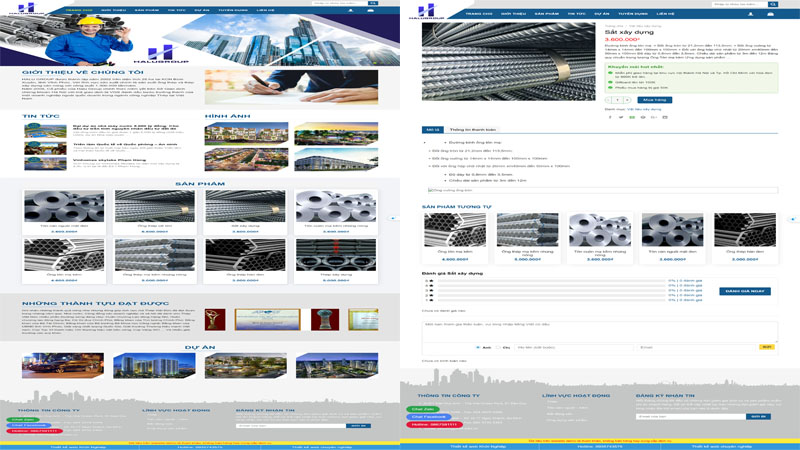Increase the quantity with the plus button

[628, 100]
